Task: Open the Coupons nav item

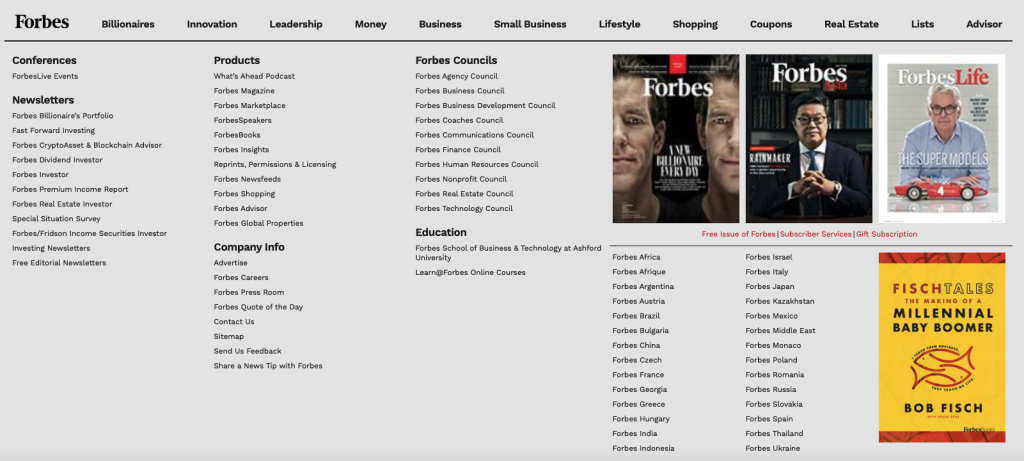Action: (771, 24)
